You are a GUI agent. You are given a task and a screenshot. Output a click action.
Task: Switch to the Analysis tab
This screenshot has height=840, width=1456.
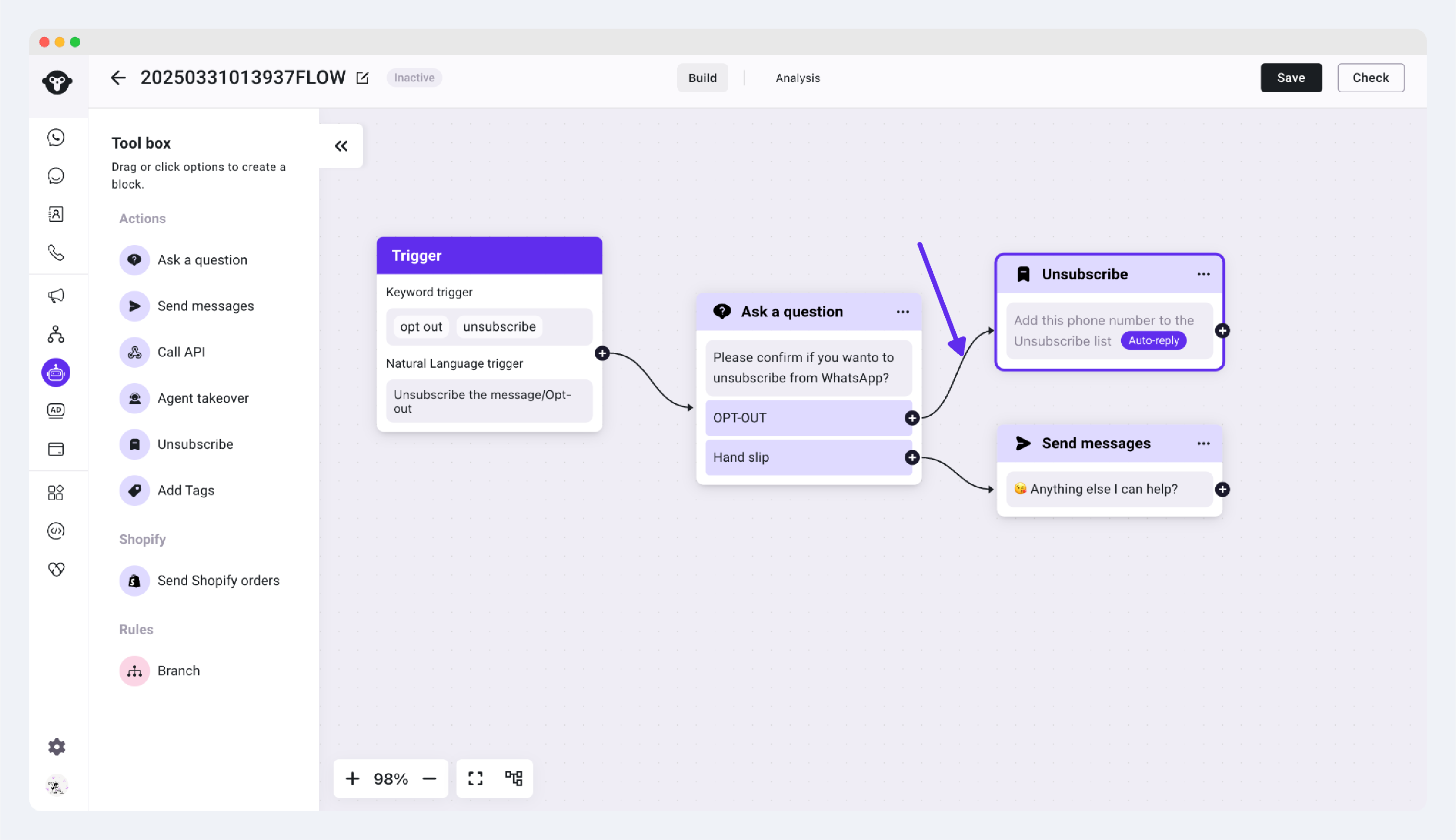(797, 78)
